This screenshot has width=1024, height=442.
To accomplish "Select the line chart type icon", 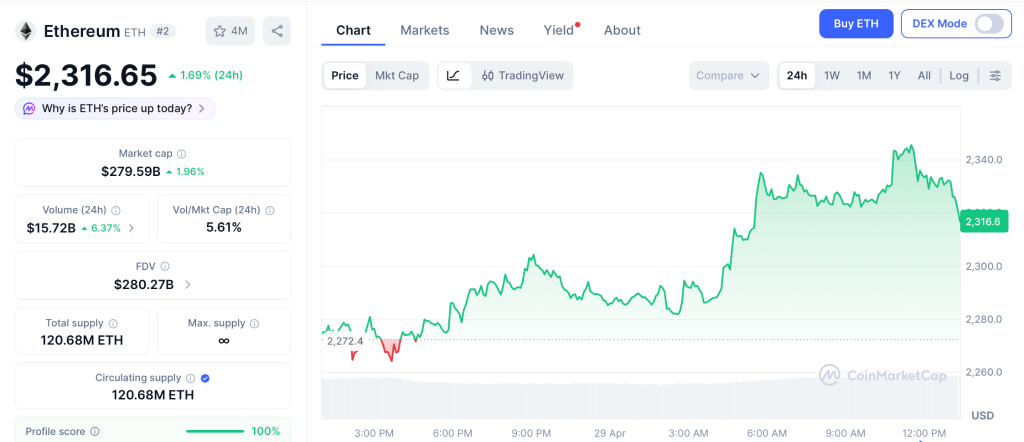I will pos(453,76).
